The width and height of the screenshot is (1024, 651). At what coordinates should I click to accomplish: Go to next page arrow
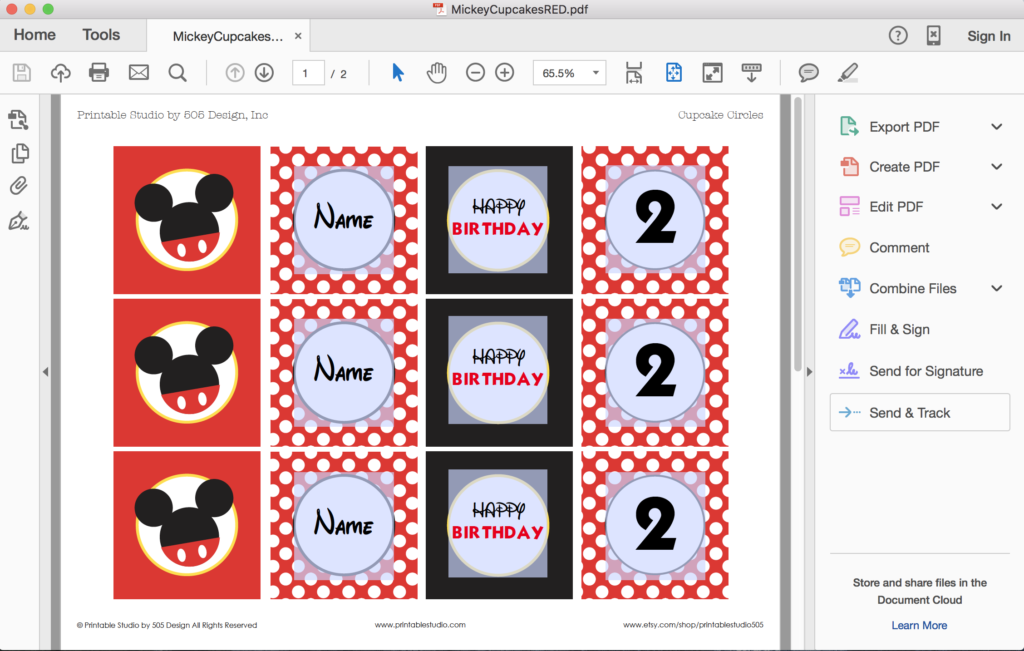point(264,72)
